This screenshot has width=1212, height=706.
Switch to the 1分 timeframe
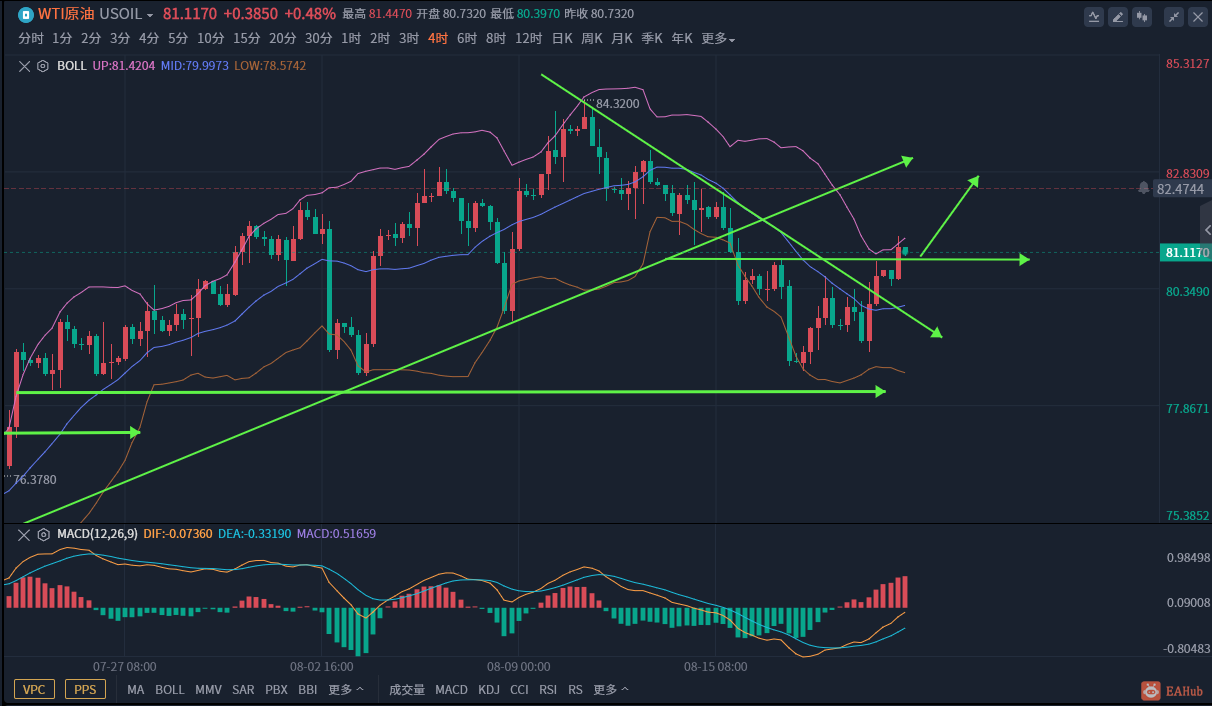[x=62, y=39]
